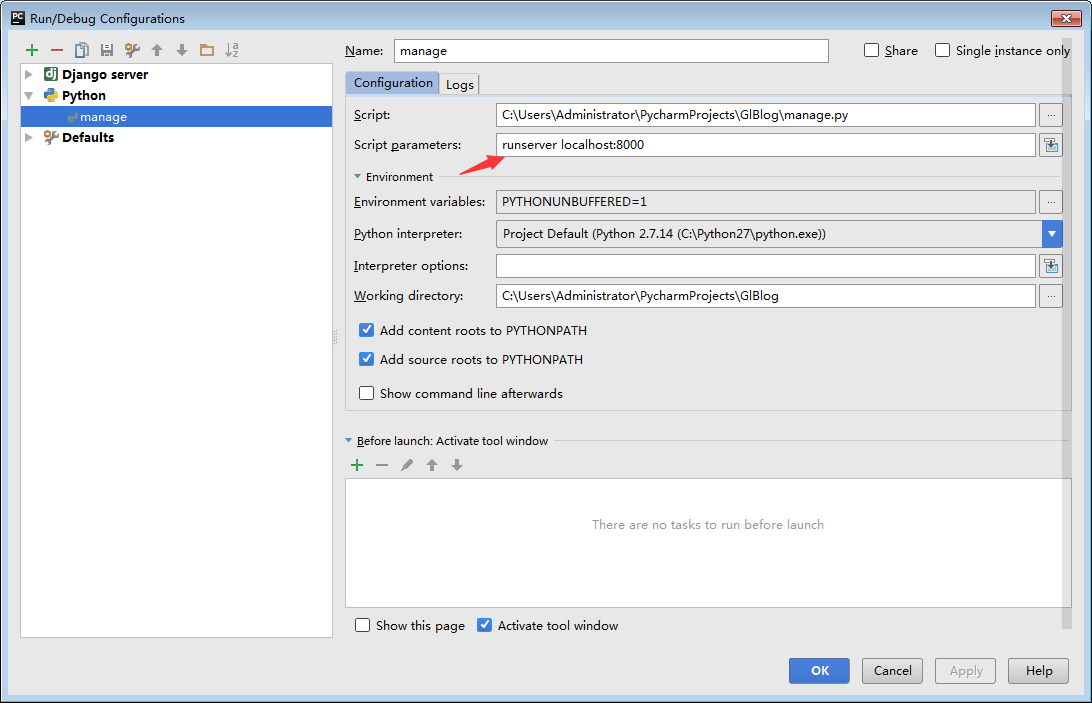Click the Interpreter options field
Screen dimensions: 1092x703
[765, 266]
